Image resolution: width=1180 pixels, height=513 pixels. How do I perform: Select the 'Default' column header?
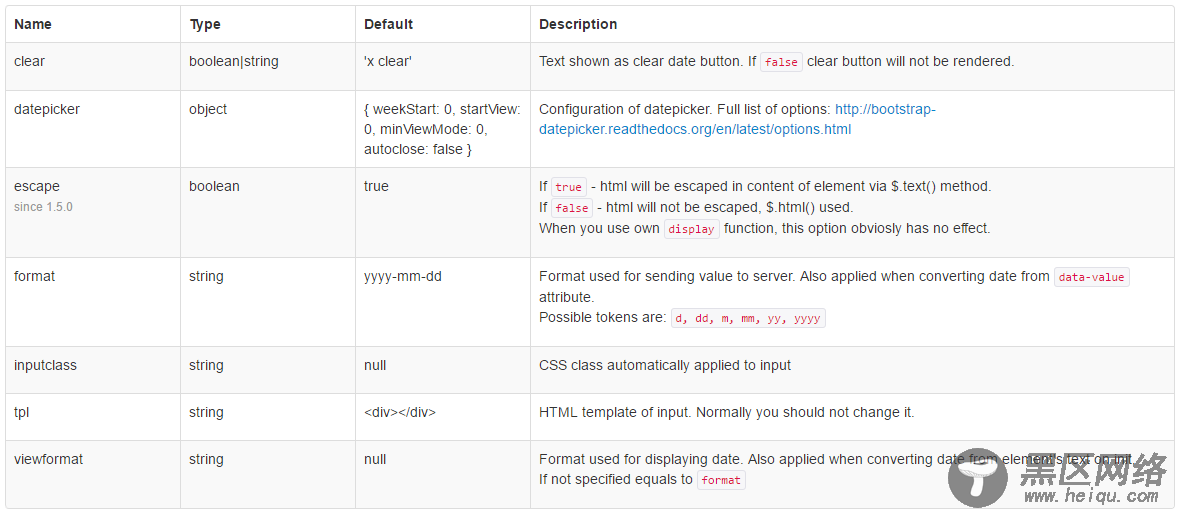pyautogui.click(x=388, y=24)
